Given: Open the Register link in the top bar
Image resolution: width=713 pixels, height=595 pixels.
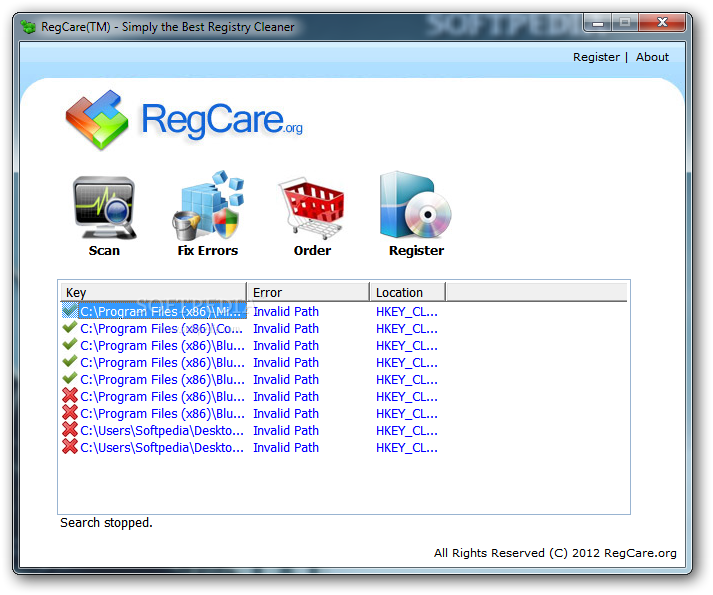Looking at the screenshot, I should pos(596,57).
